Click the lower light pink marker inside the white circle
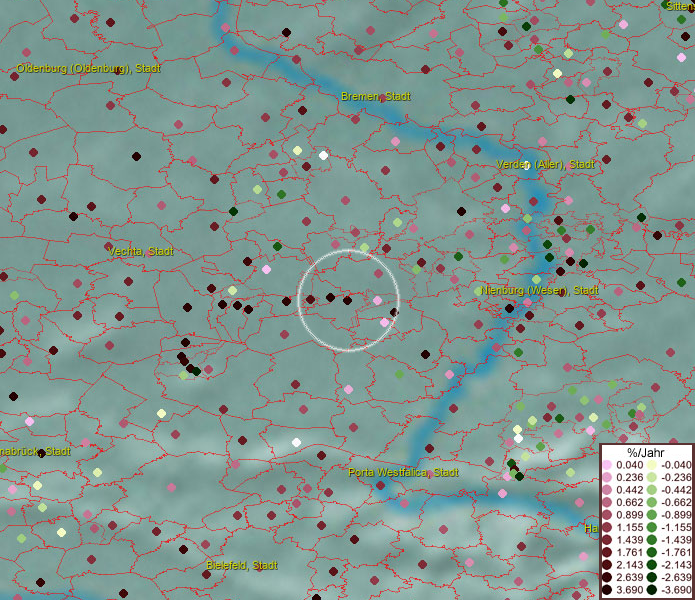Image resolution: width=695 pixels, height=600 pixels. [x=384, y=322]
